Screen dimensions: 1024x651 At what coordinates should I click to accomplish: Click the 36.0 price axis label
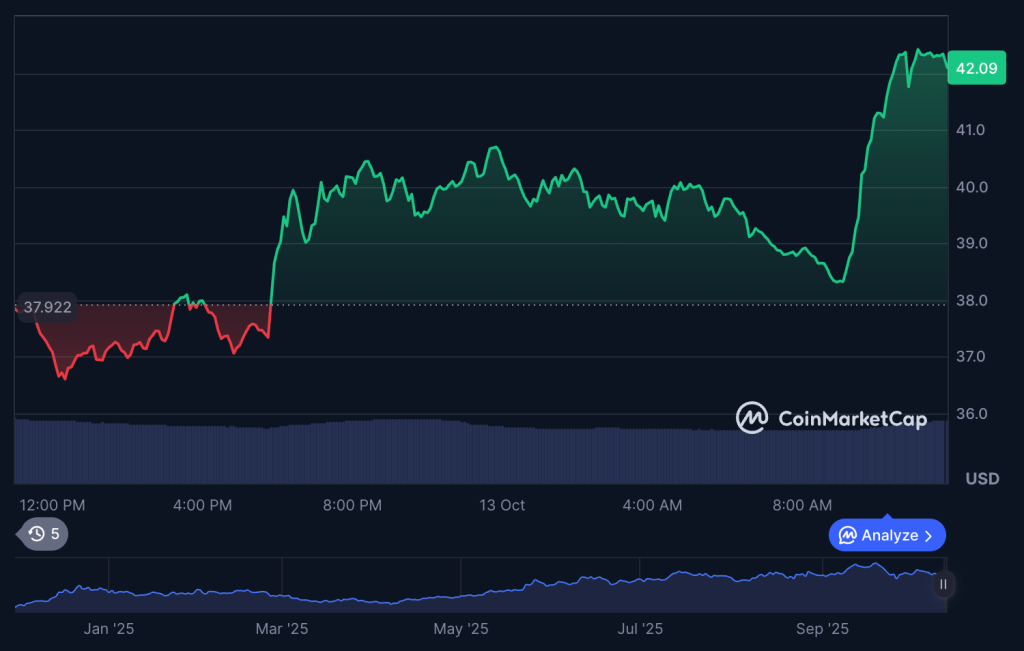click(x=971, y=414)
